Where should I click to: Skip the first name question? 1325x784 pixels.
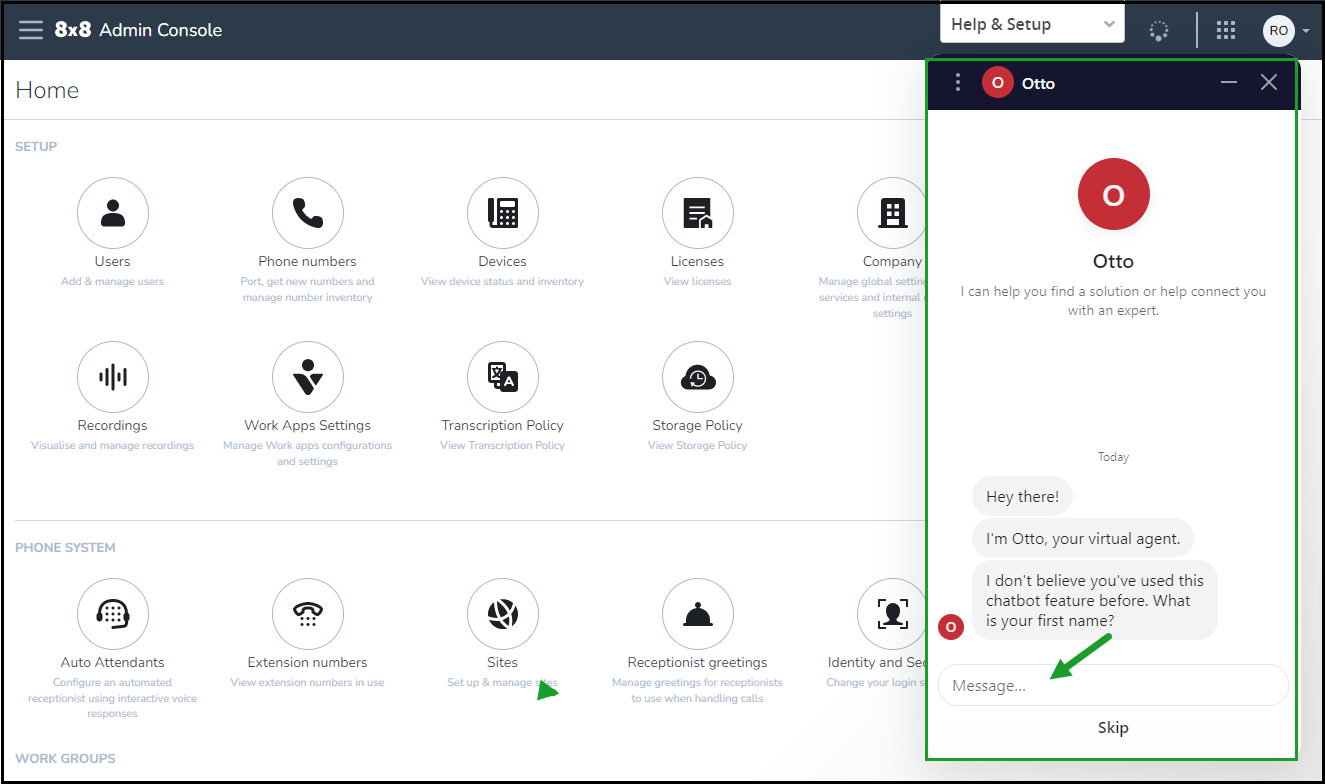point(1113,728)
